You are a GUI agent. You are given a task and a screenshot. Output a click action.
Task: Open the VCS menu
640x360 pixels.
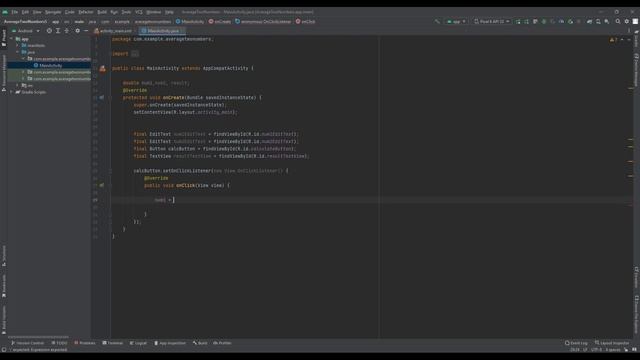pos(139,12)
